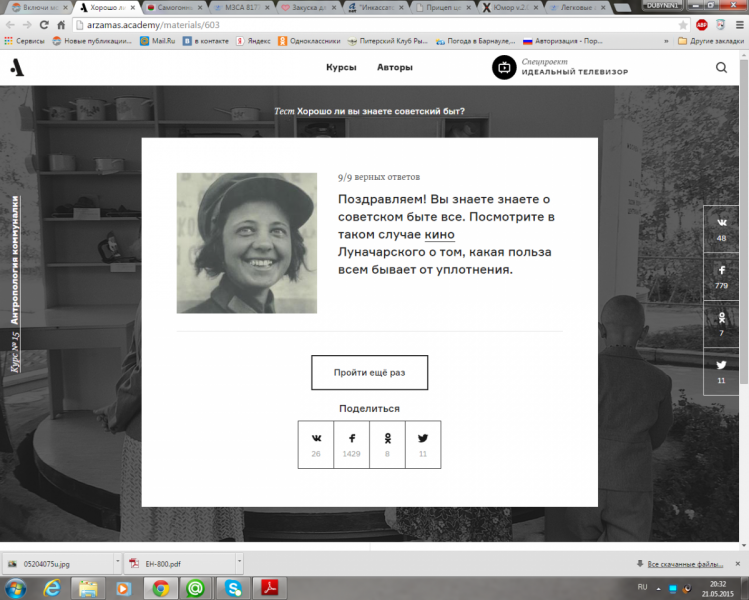Open downloaded file EH-800.pdf
This screenshot has height=600, width=749.
180,564
